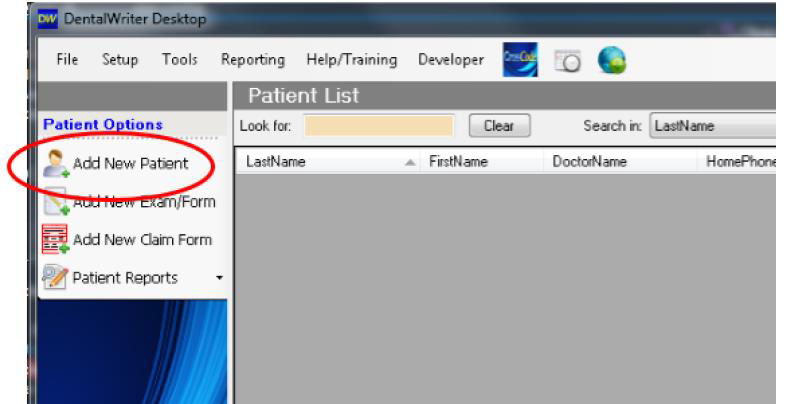Click the red Add New Claim Form icon
Image resolution: width=795 pixels, height=404 pixels.
55,239
